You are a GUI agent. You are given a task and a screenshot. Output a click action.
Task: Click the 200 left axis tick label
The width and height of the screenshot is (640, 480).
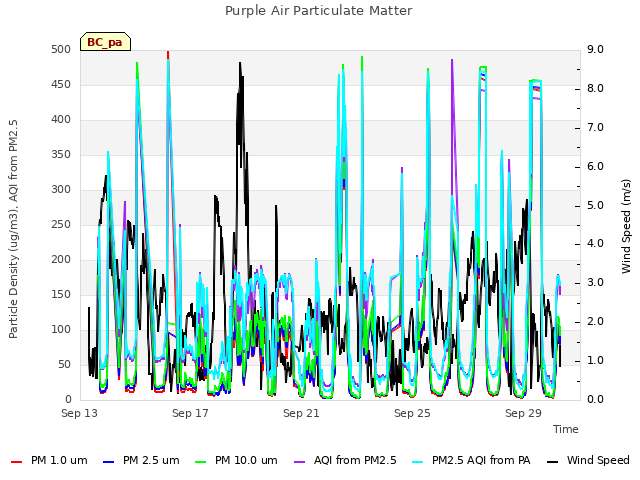[x=61, y=260]
